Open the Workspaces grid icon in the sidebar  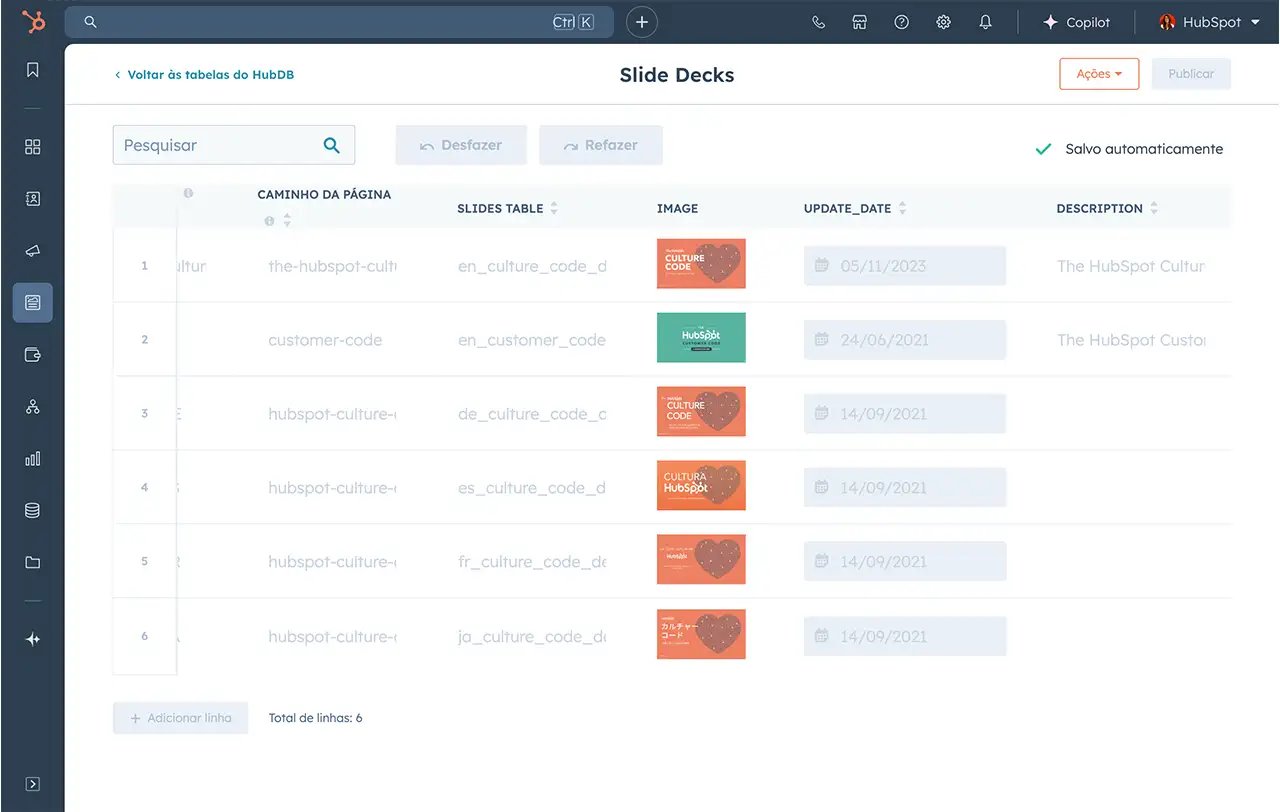click(32, 146)
